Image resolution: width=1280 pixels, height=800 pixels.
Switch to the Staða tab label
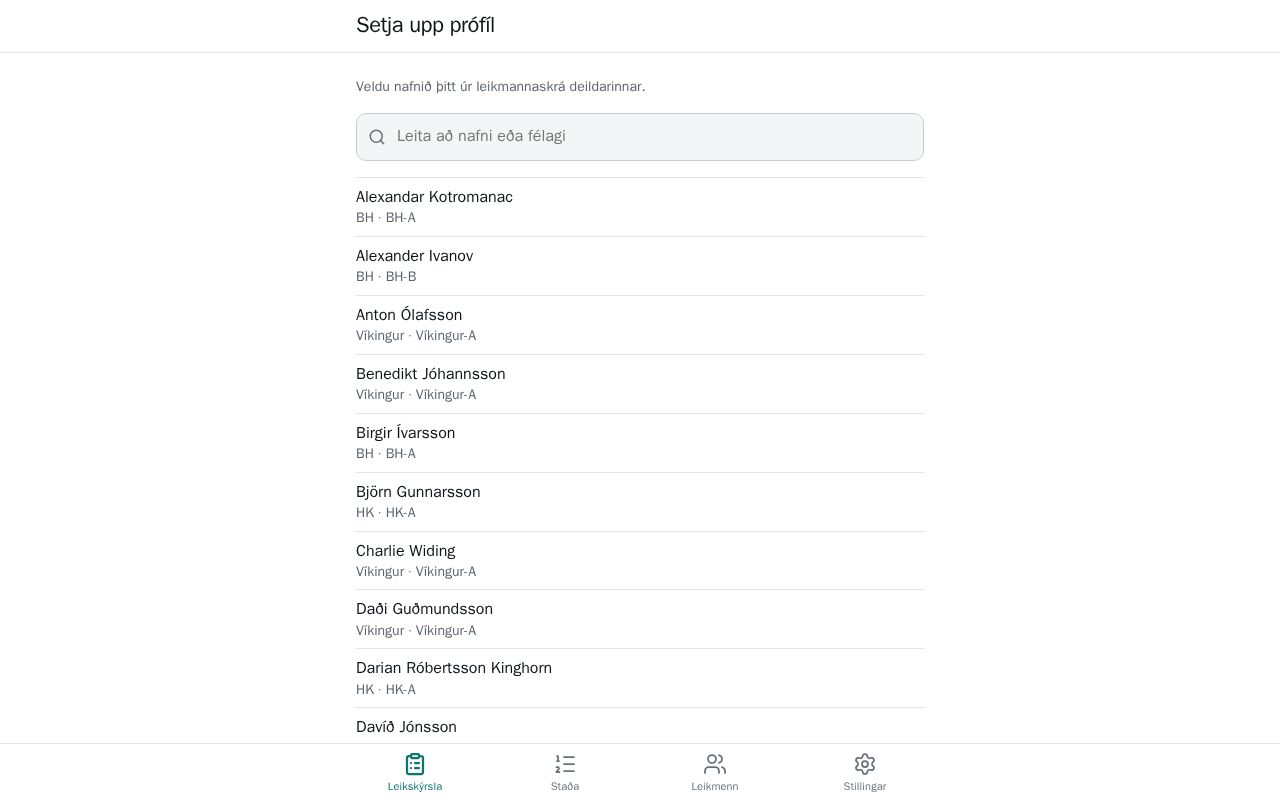(x=565, y=786)
